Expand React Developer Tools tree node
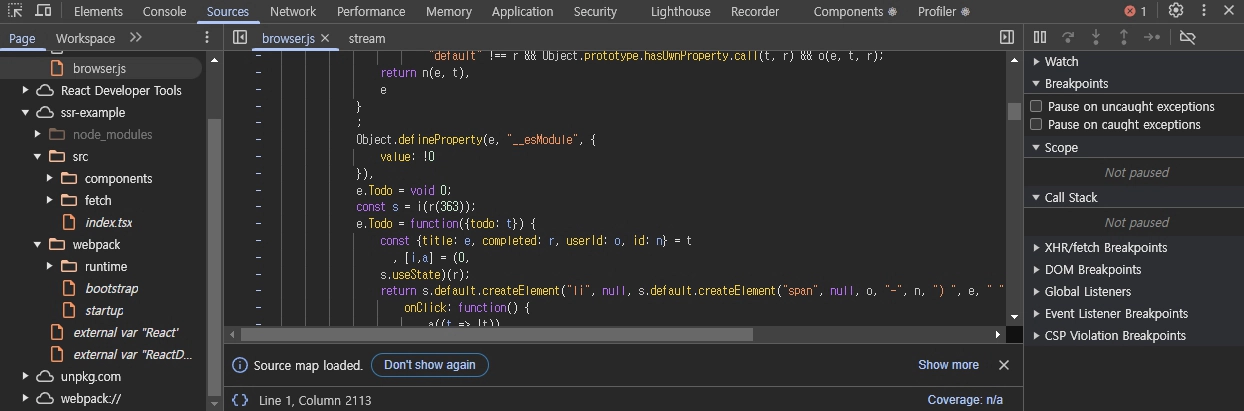Viewport: 1244px width, 411px height. [26, 90]
